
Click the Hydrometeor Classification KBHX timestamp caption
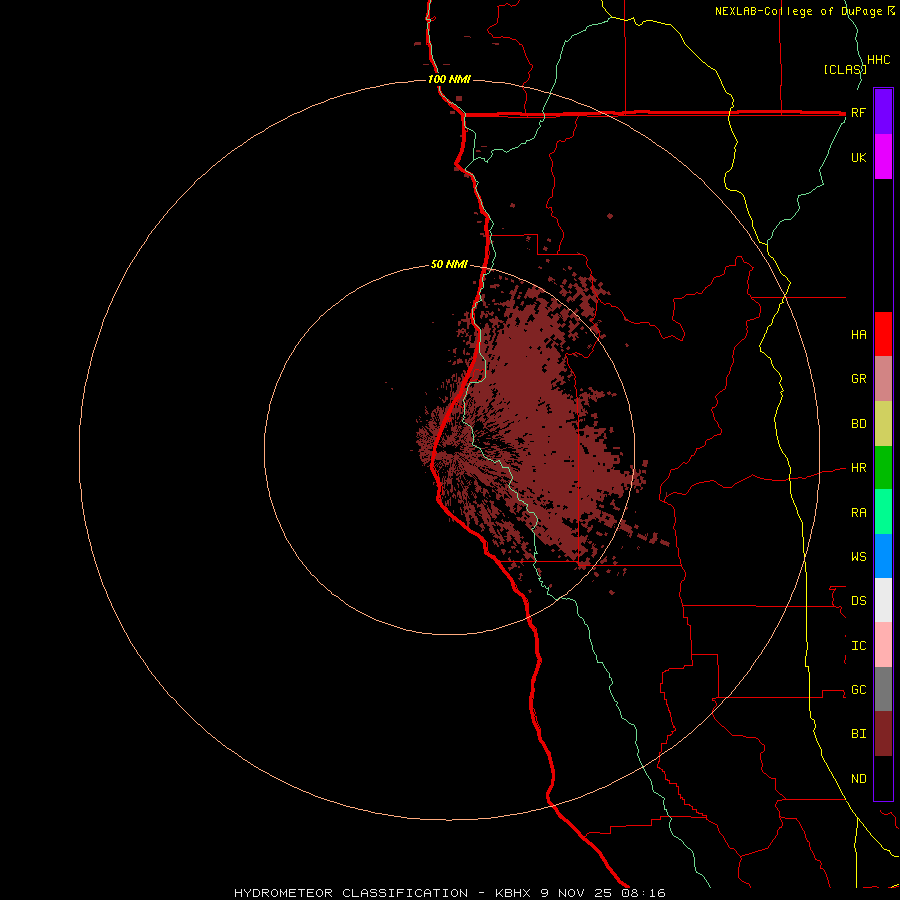pos(449,893)
